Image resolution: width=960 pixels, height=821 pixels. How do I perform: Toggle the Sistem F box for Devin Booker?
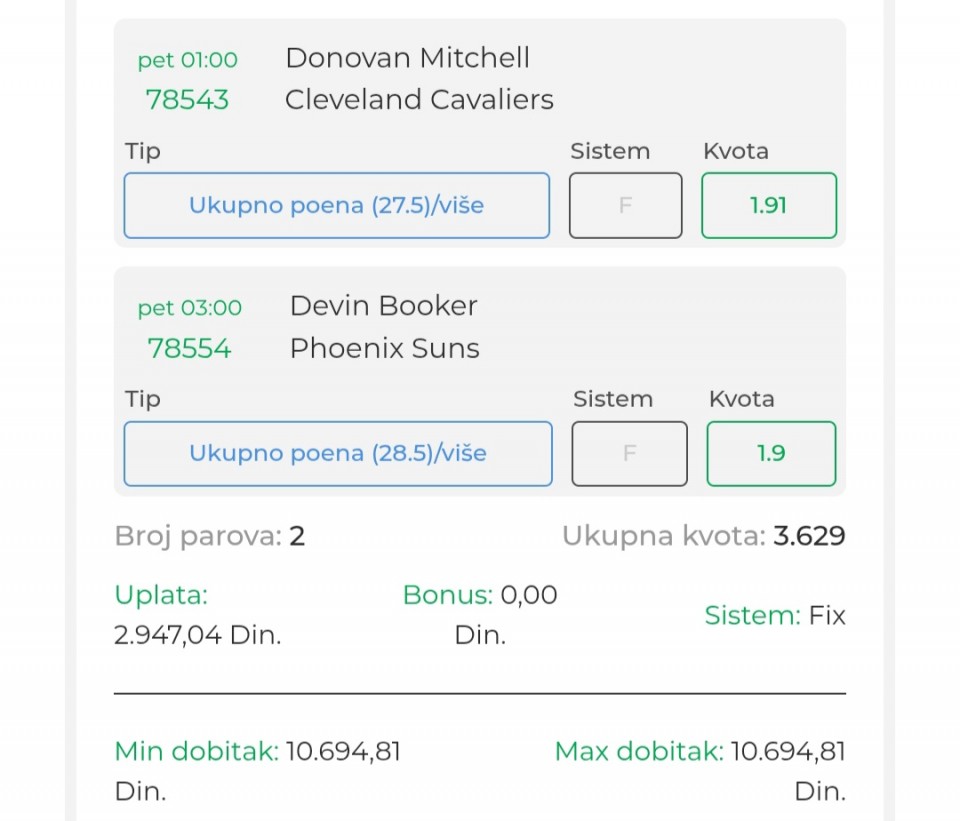[629, 454]
